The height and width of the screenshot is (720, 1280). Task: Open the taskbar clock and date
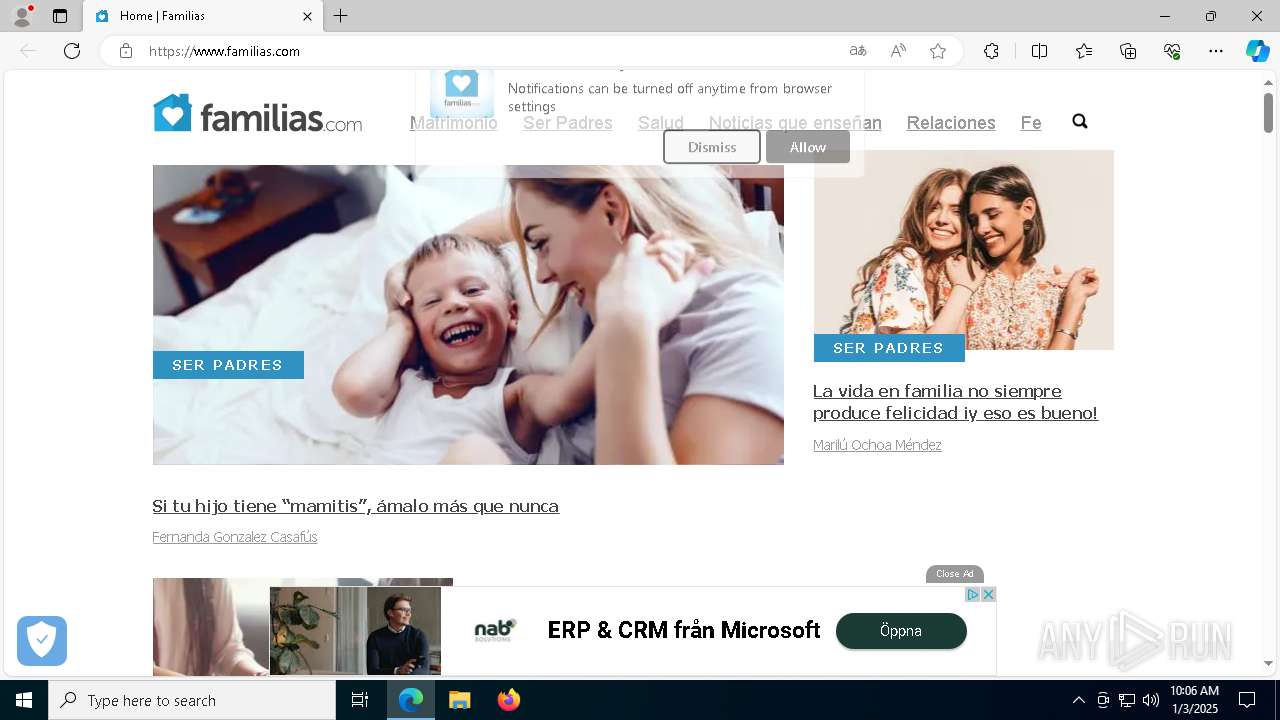point(1194,700)
